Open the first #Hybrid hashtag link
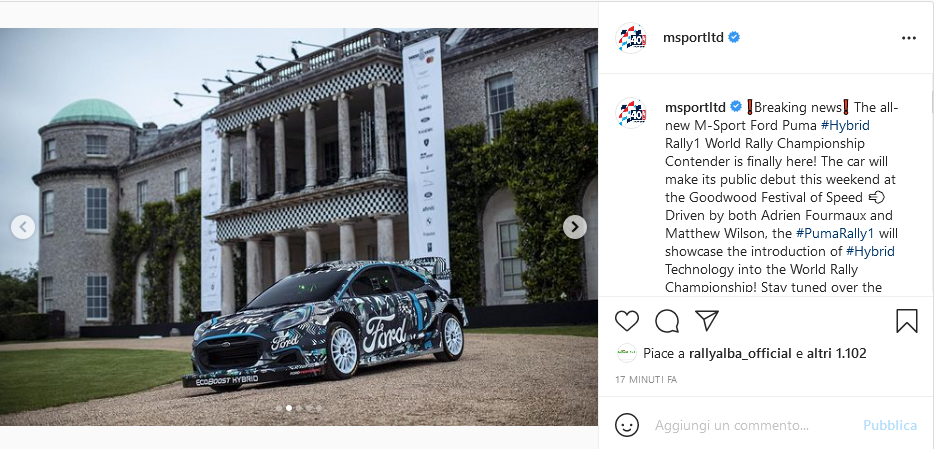 (x=845, y=125)
